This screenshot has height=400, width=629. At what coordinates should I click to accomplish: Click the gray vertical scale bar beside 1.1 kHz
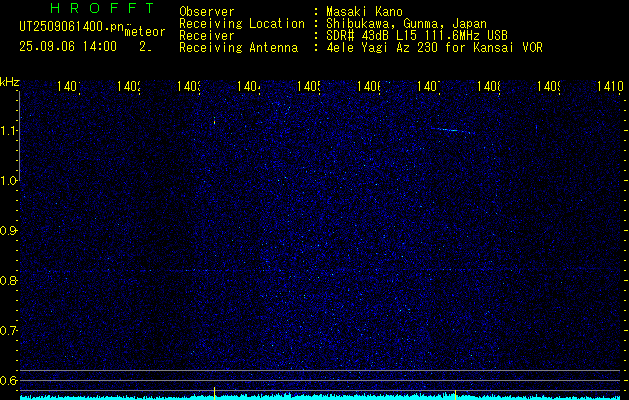(x=19, y=136)
